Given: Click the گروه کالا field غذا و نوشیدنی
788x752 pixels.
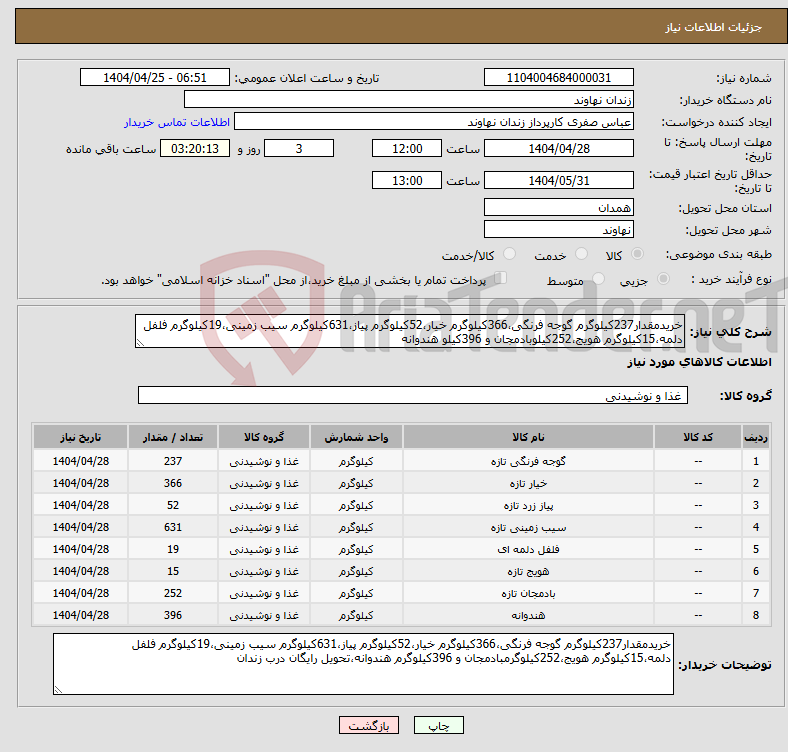Looking at the screenshot, I should tap(413, 395).
